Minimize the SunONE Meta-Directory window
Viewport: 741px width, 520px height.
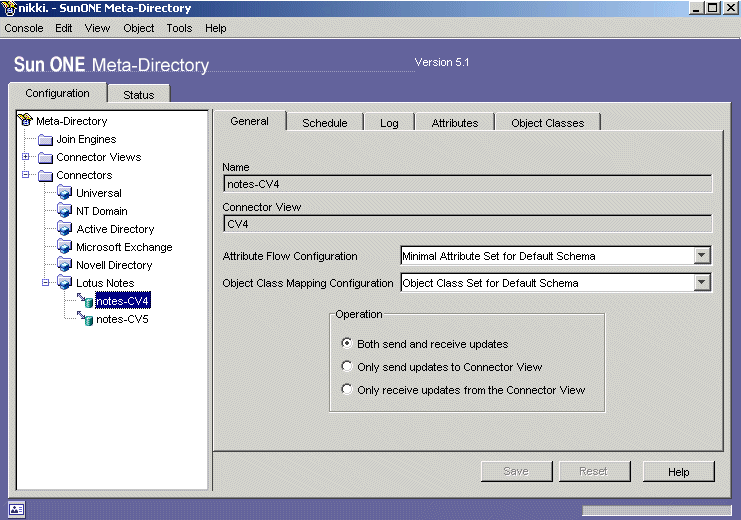[697, 8]
